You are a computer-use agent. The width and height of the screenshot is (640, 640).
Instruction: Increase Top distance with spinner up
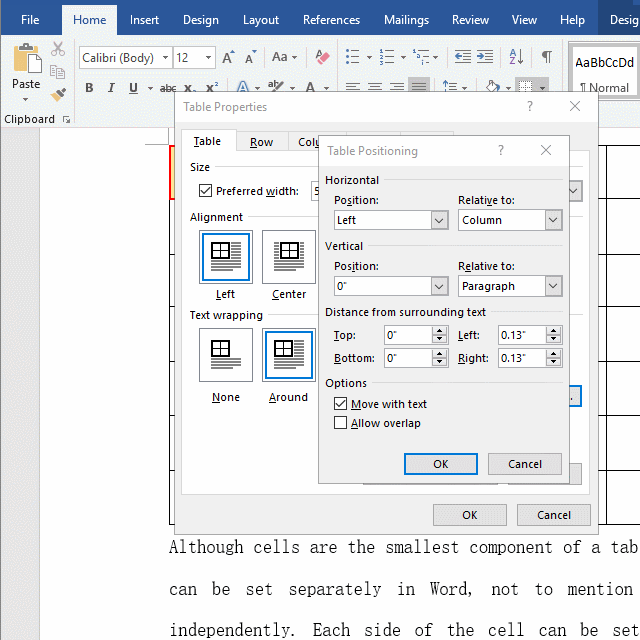439,331
